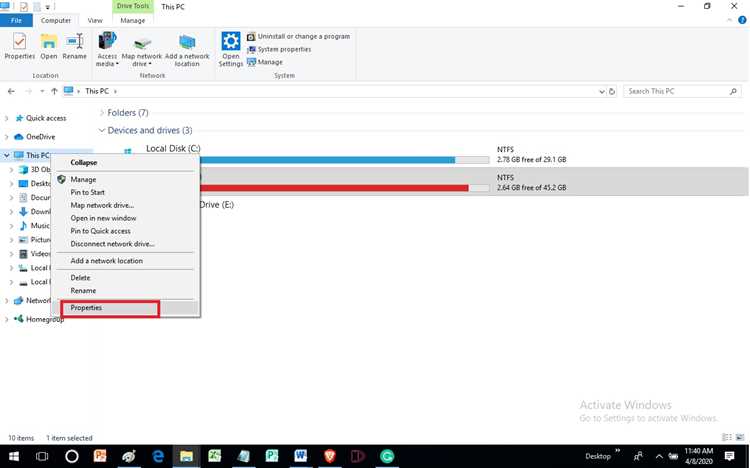Screen dimensions: 750x468
Task: Click the Open ribbon icon
Action: pyautogui.click(x=48, y=46)
